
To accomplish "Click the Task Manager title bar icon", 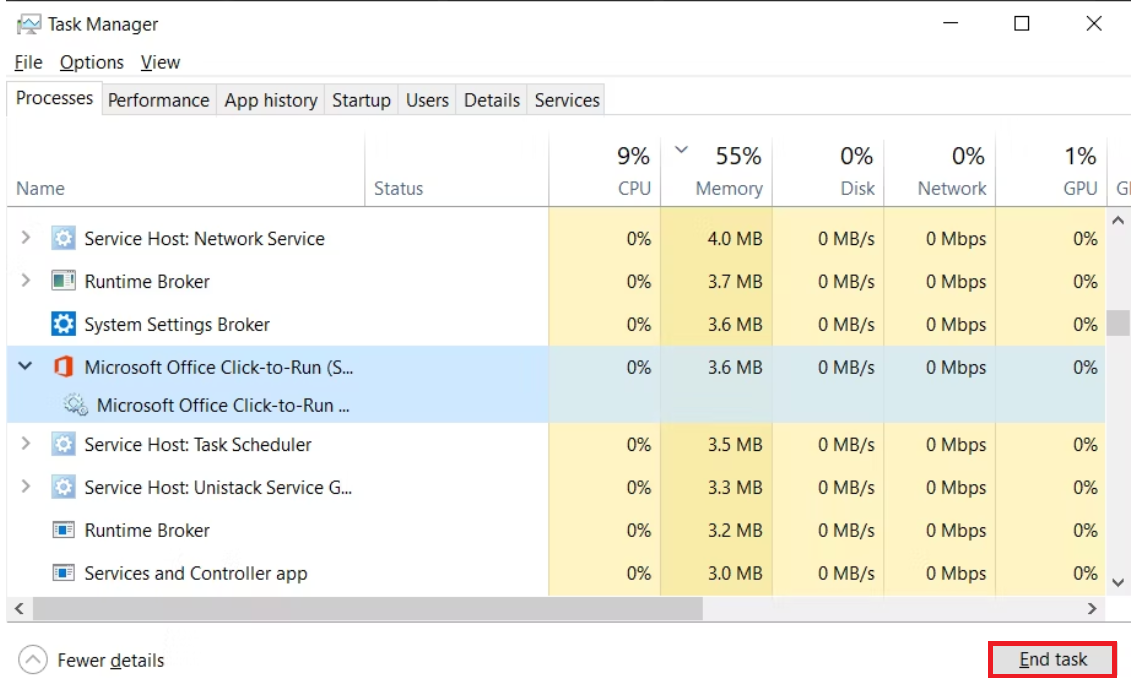I will tap(29, 24).
